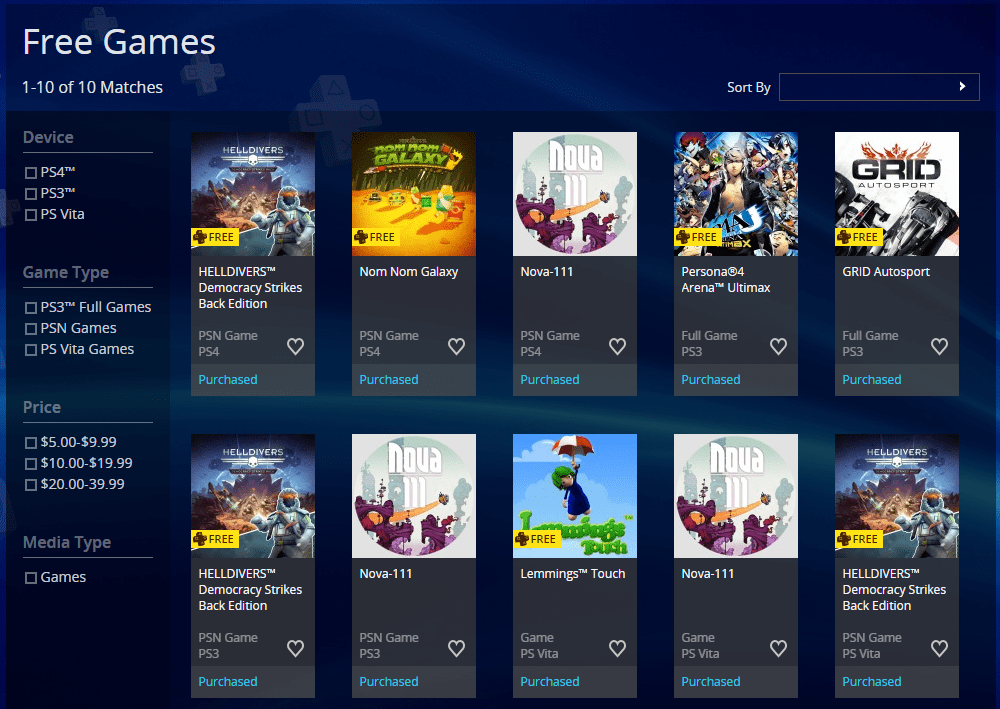Screen dimensions: 1000x709
Task: Open HELLDIVERS PS3 cover thumbnail
Action: point(253,496)
